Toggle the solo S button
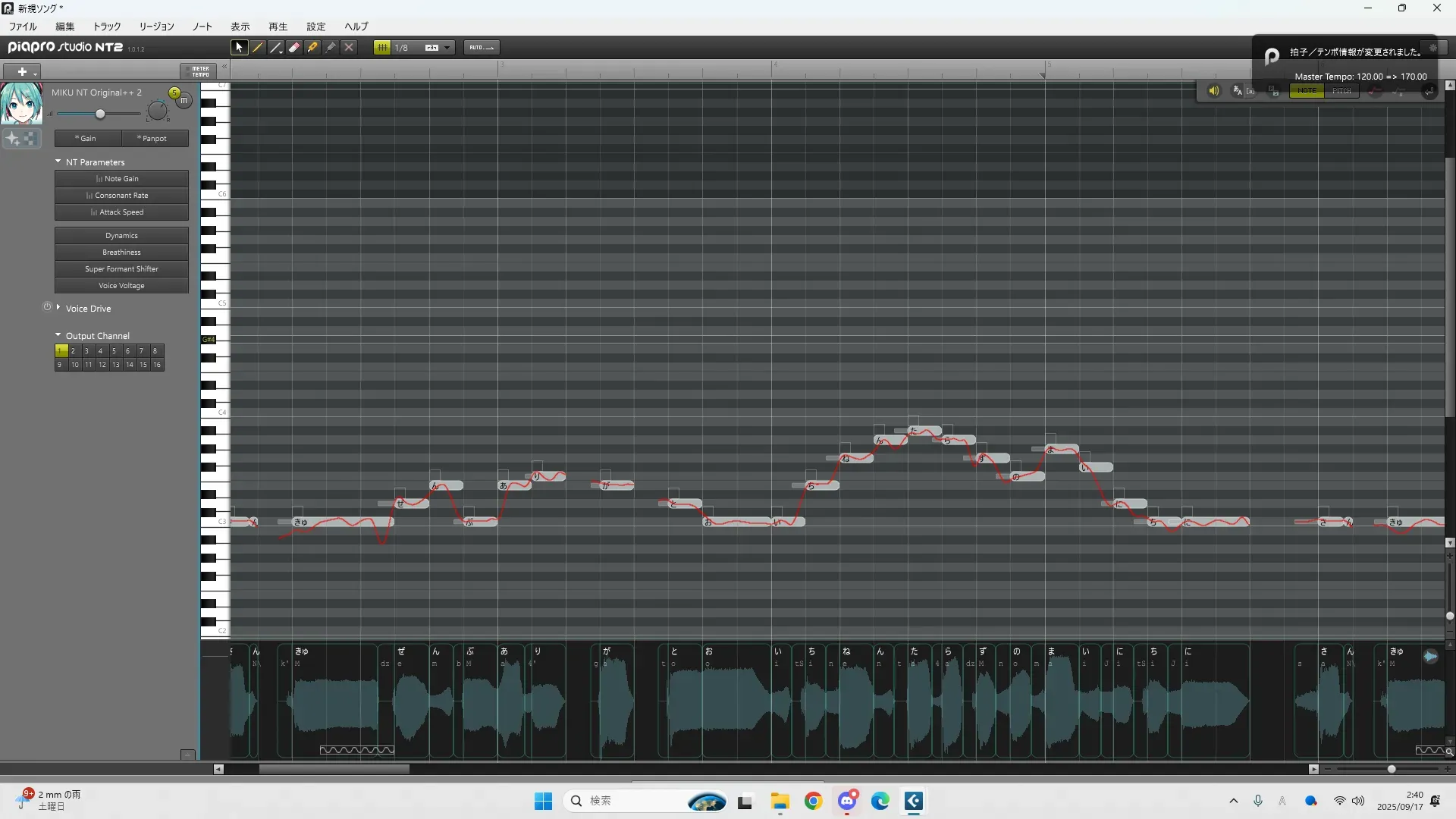Image resolution: width=1456 pixels, height=819 pixels. click(174, 93)
